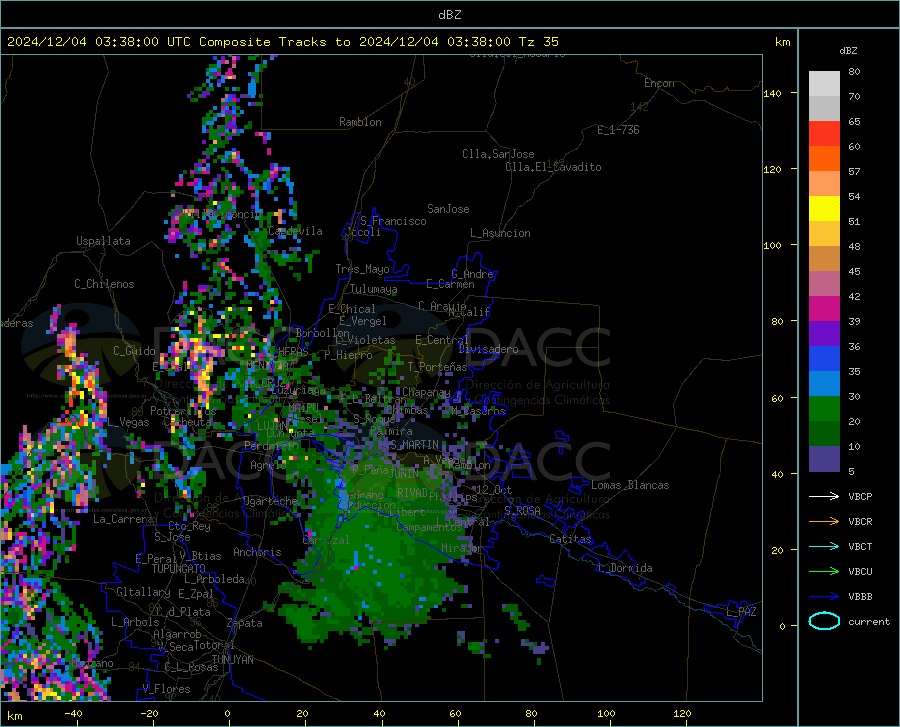
Task: Click the TUNUYAN map label
Action: [232, 659]
